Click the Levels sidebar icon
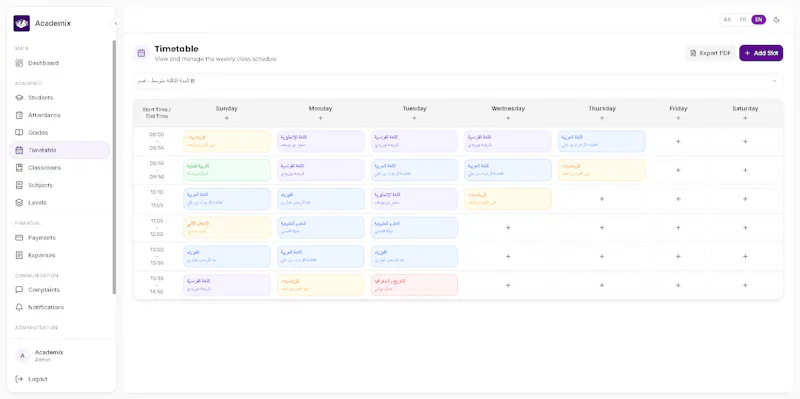This screenshot has height=399, width=800. [x=19, y=203]
